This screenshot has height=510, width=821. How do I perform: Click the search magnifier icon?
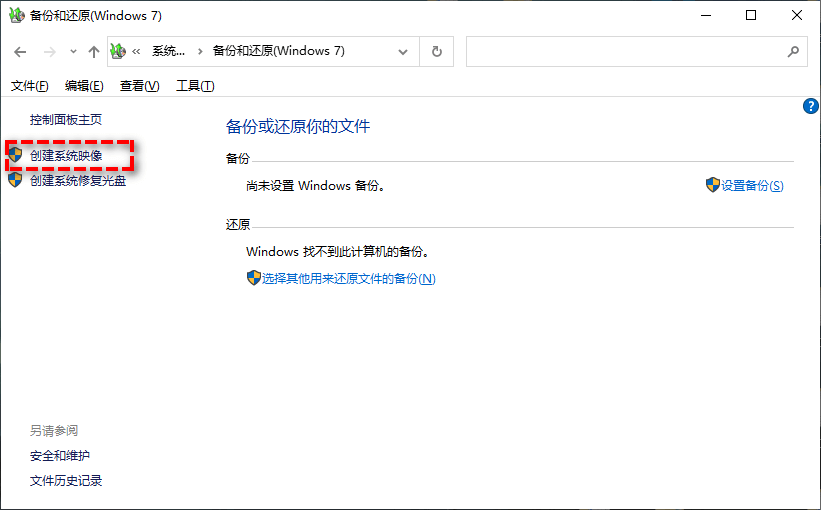[x=794, y=52]
